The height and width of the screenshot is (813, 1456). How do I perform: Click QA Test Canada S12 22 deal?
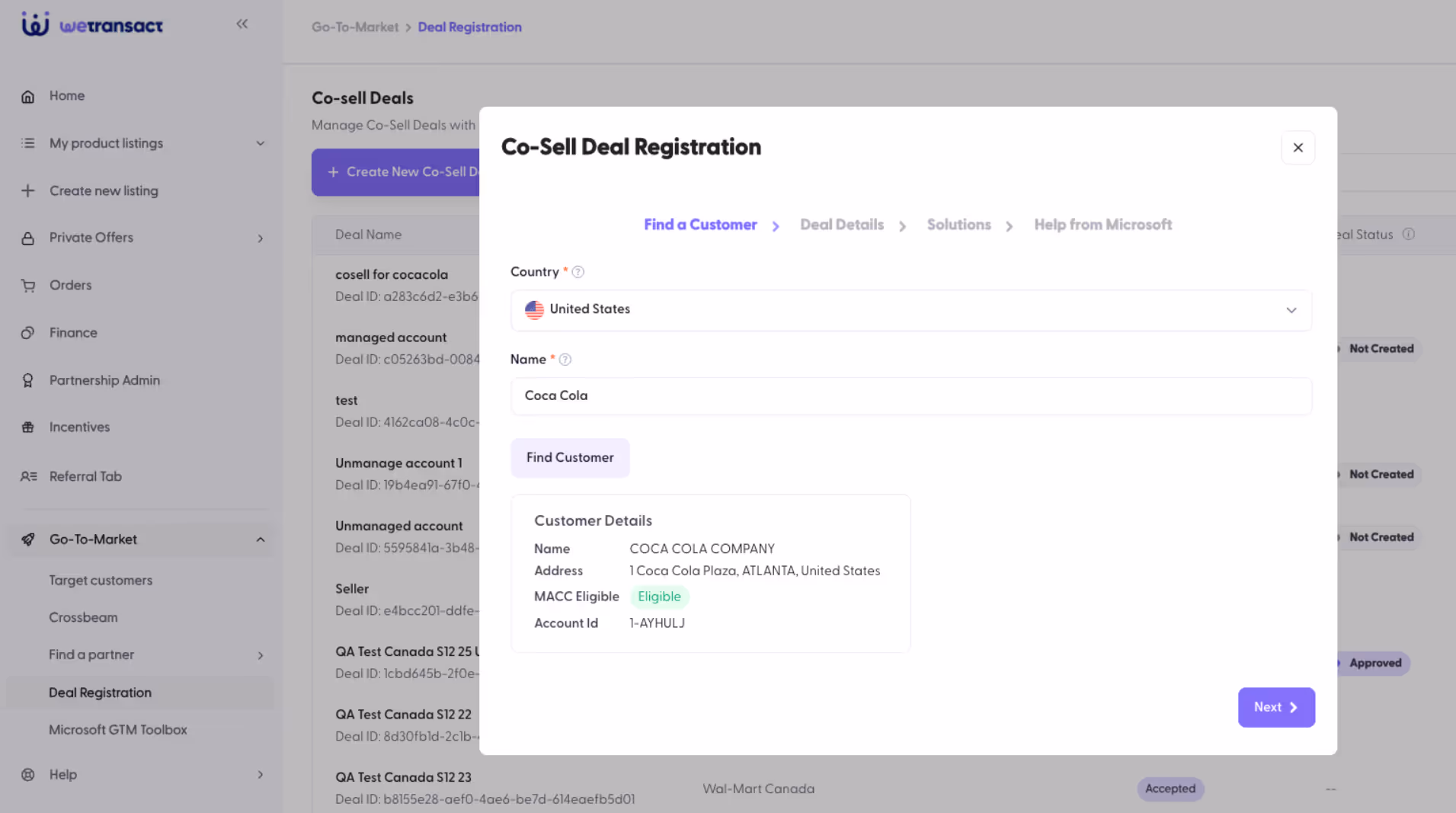pos(403,715)
